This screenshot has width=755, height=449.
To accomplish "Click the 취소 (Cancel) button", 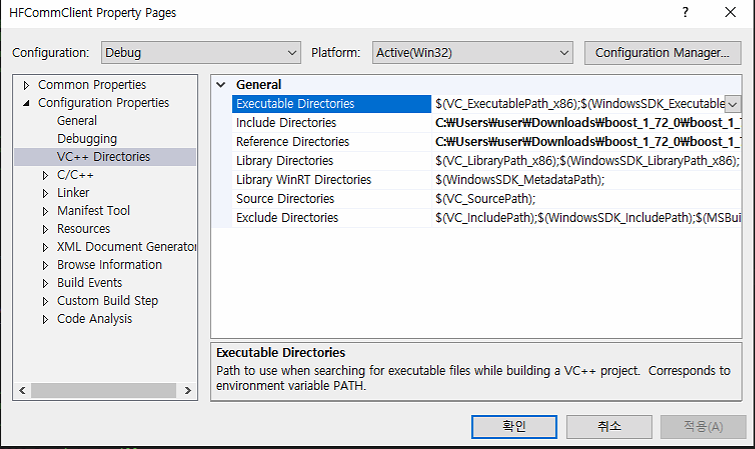I will point(609,427).
